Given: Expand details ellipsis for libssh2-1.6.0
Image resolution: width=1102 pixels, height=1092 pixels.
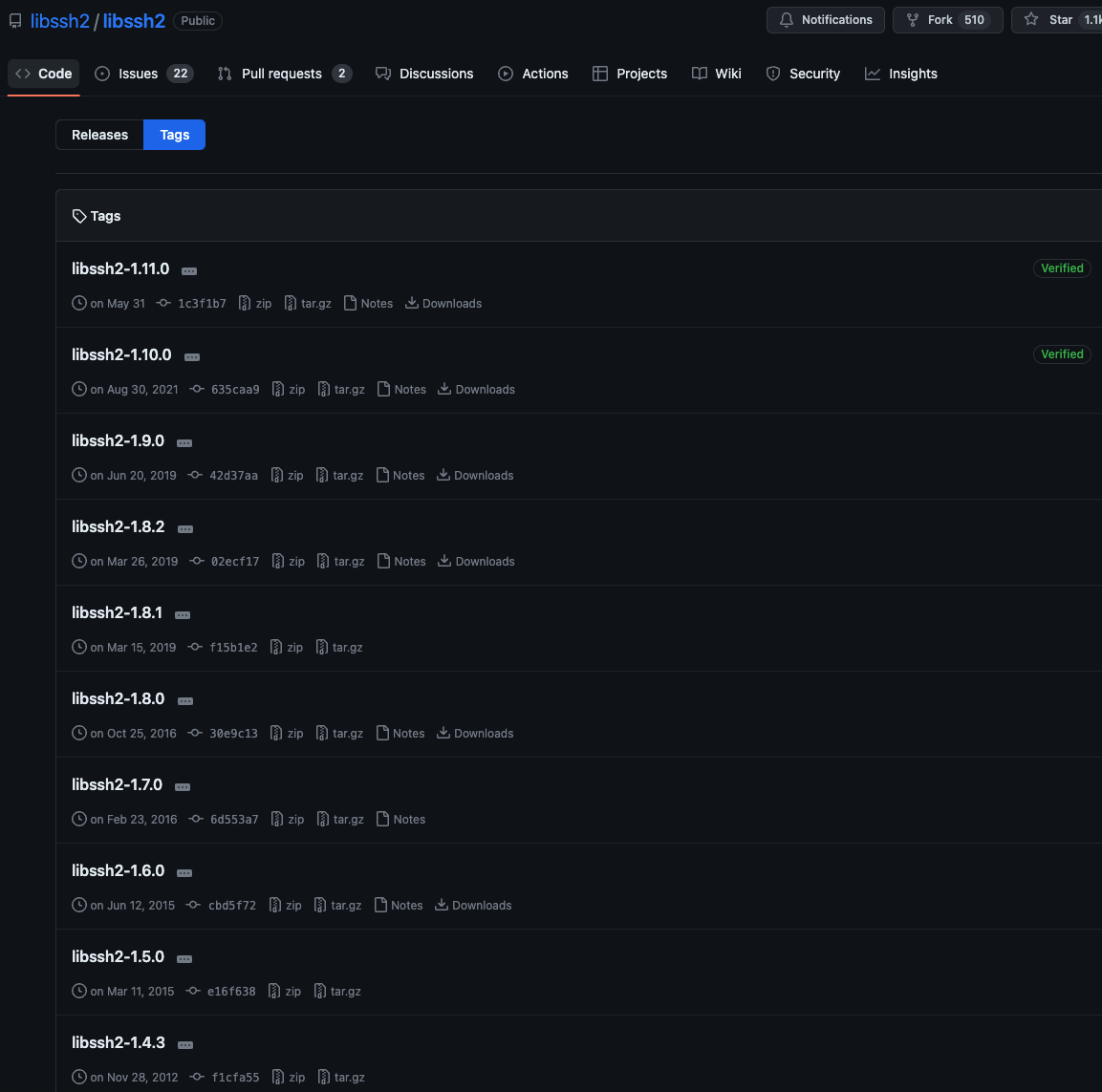Looking at the screenshot, I should pos(184,873).
